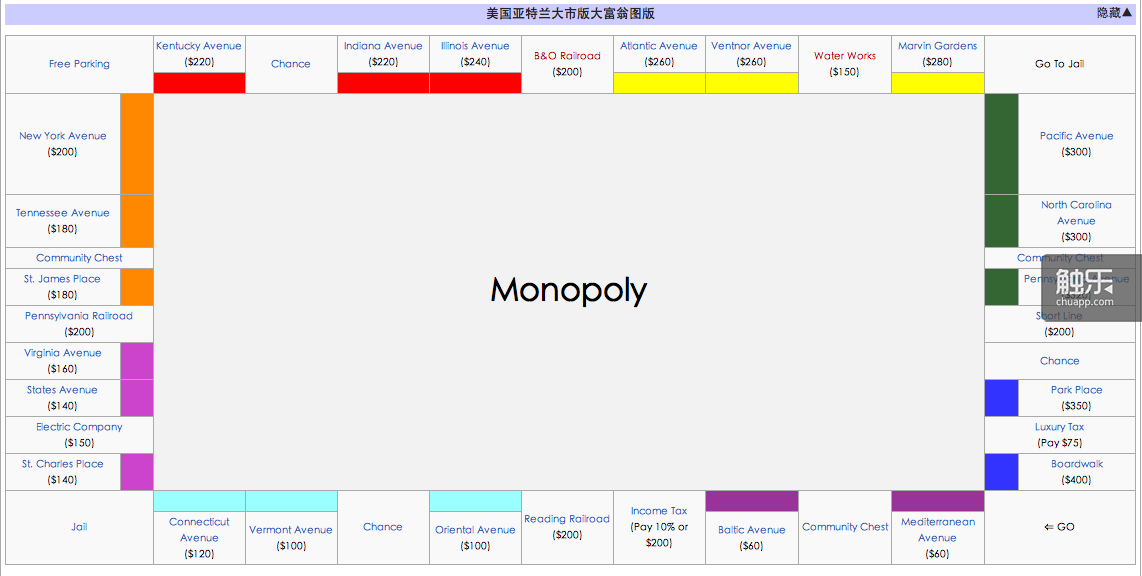Click the red swatch under Kentucky Avenue

pos(200,83)
